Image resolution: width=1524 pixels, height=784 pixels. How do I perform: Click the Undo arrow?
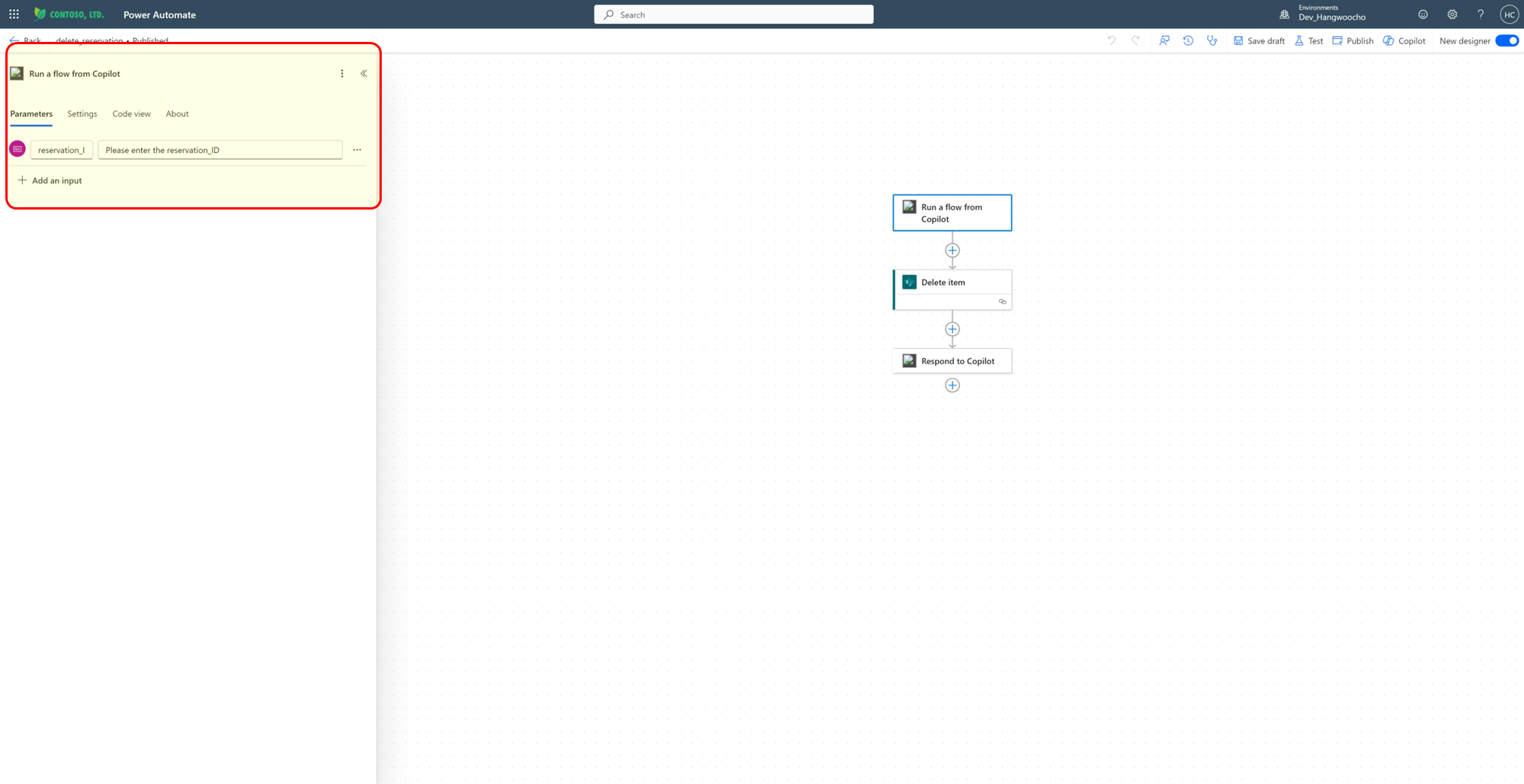(x=1112, y=41)
